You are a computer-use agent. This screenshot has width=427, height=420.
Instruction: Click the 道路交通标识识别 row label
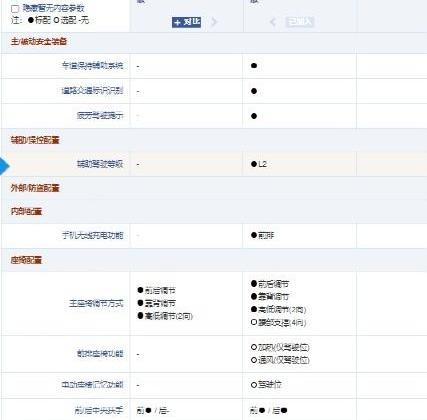point(92,91)
